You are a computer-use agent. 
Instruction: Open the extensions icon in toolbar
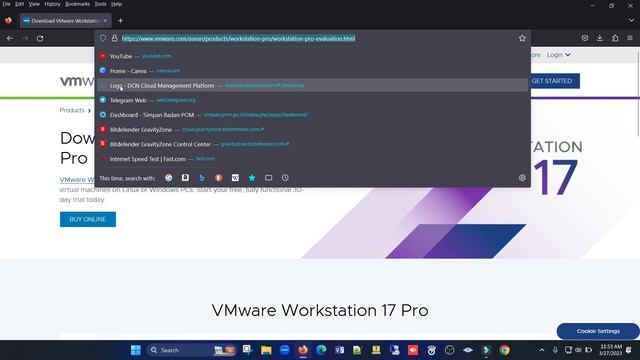(x=615, y=38)
